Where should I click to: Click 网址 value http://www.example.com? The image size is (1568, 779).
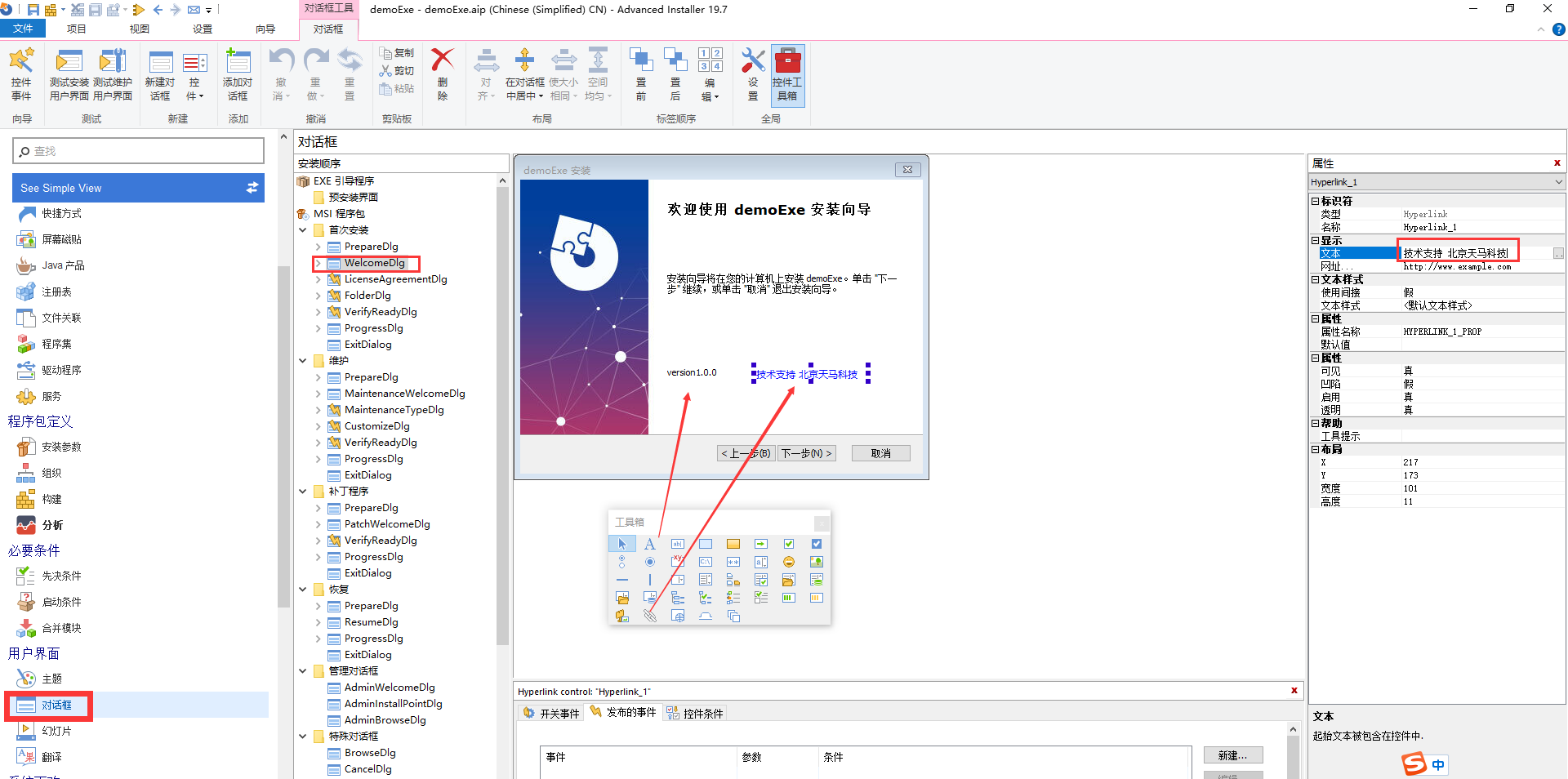(1457, 267)
